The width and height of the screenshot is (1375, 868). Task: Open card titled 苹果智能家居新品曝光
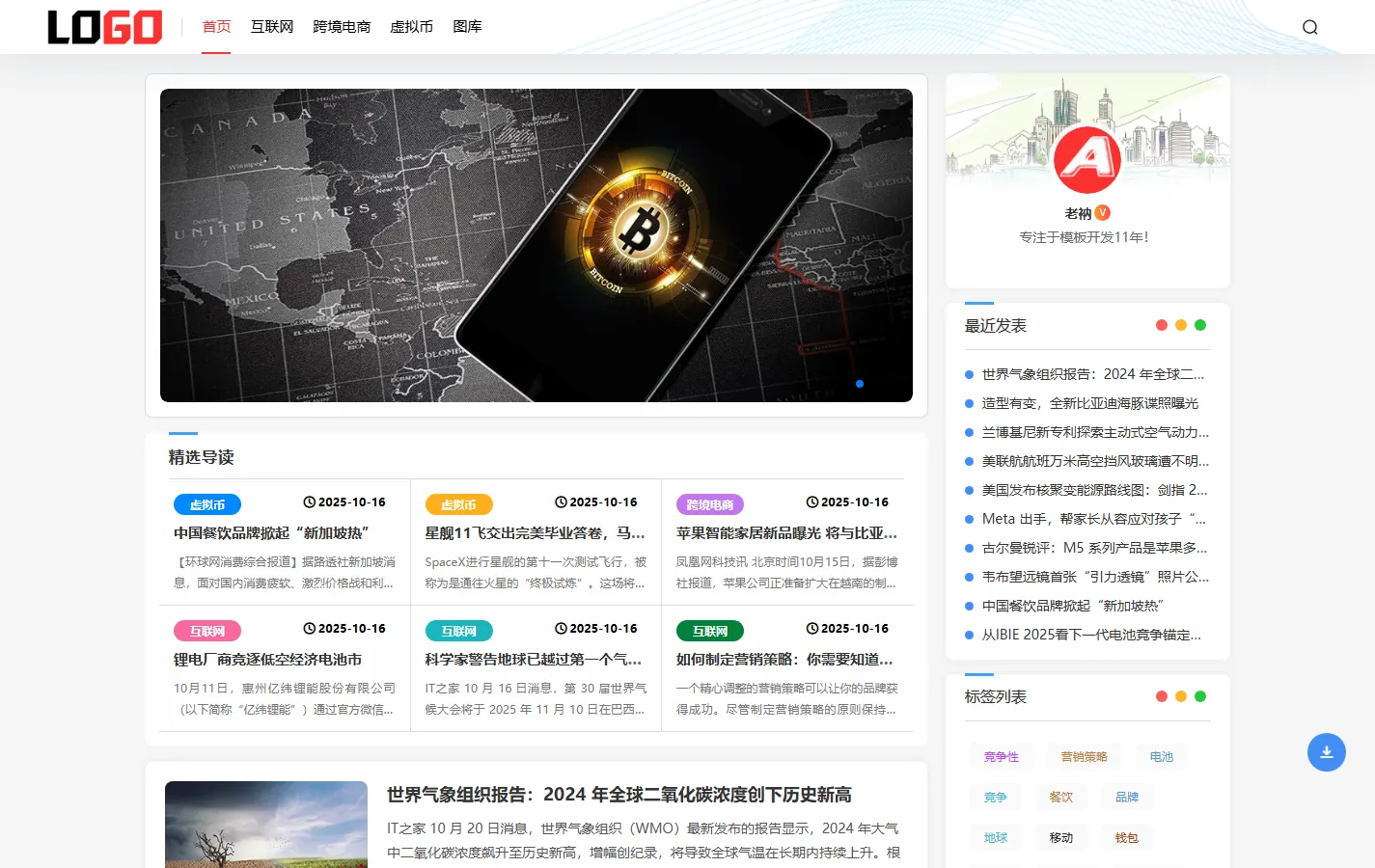click(786, 533)
